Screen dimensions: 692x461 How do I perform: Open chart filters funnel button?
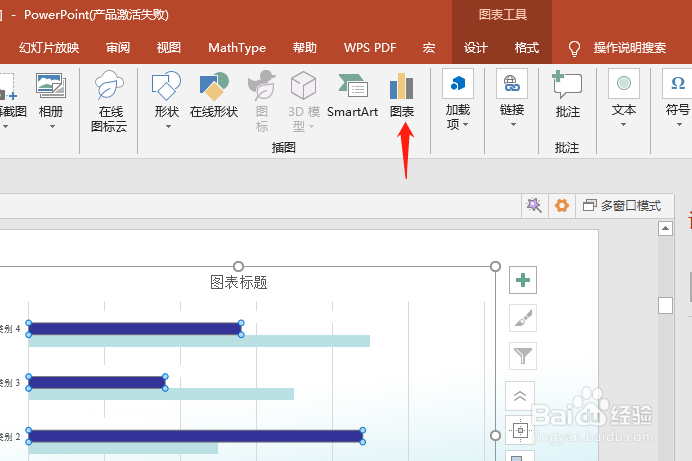523,356
